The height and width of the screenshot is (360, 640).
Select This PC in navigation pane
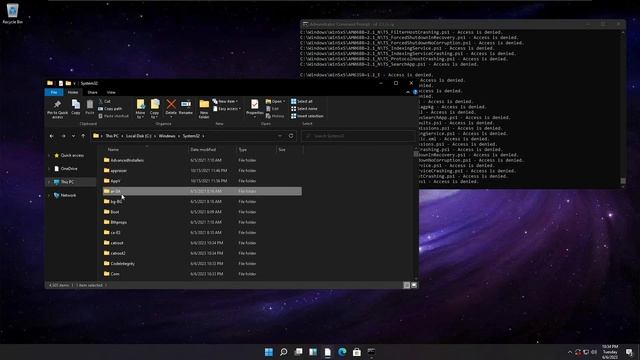[67, 182]
